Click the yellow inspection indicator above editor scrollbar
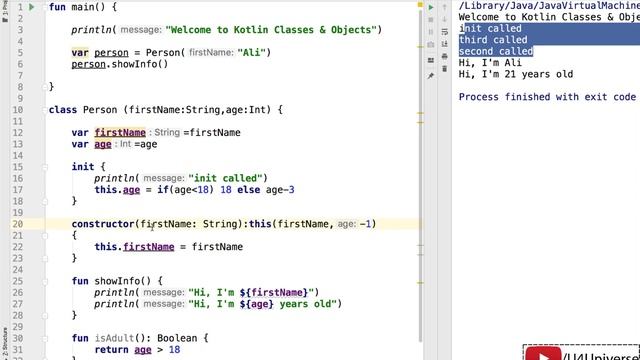The width and height of the screenshot is (640, 360). pyautogui.click(x=420, y=4)
